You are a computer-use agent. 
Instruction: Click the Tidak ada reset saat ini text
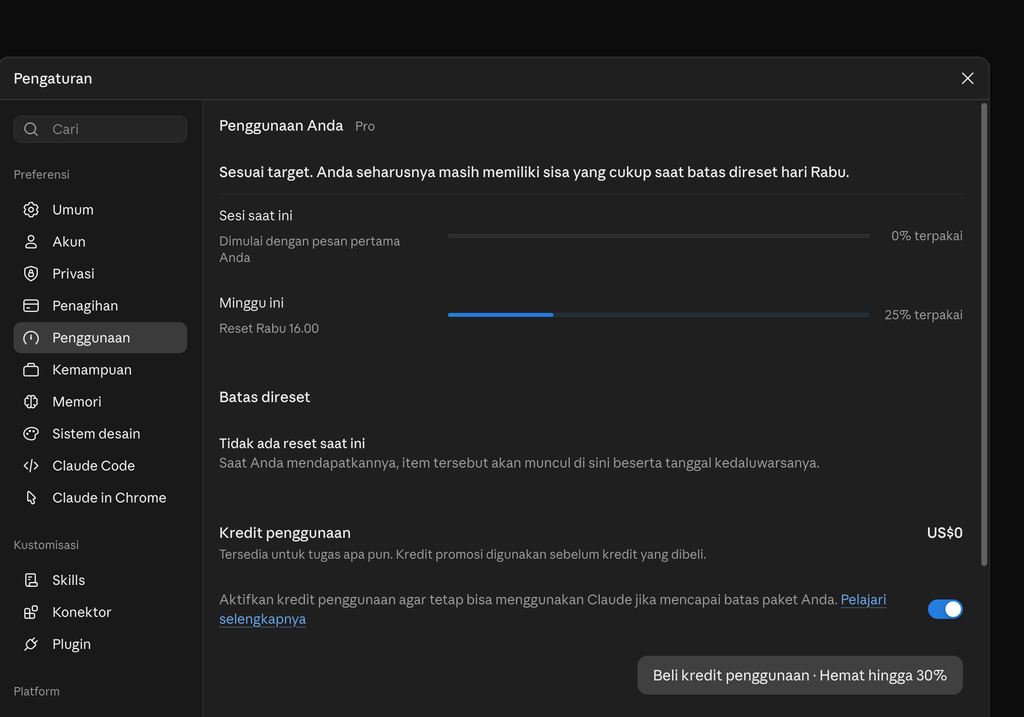tap(292, 443)
